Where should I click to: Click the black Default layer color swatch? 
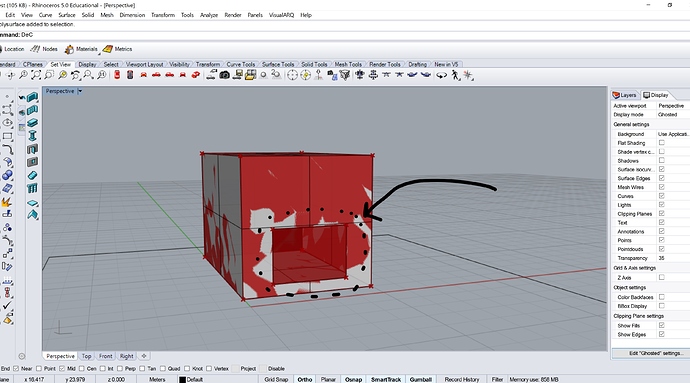182,379
